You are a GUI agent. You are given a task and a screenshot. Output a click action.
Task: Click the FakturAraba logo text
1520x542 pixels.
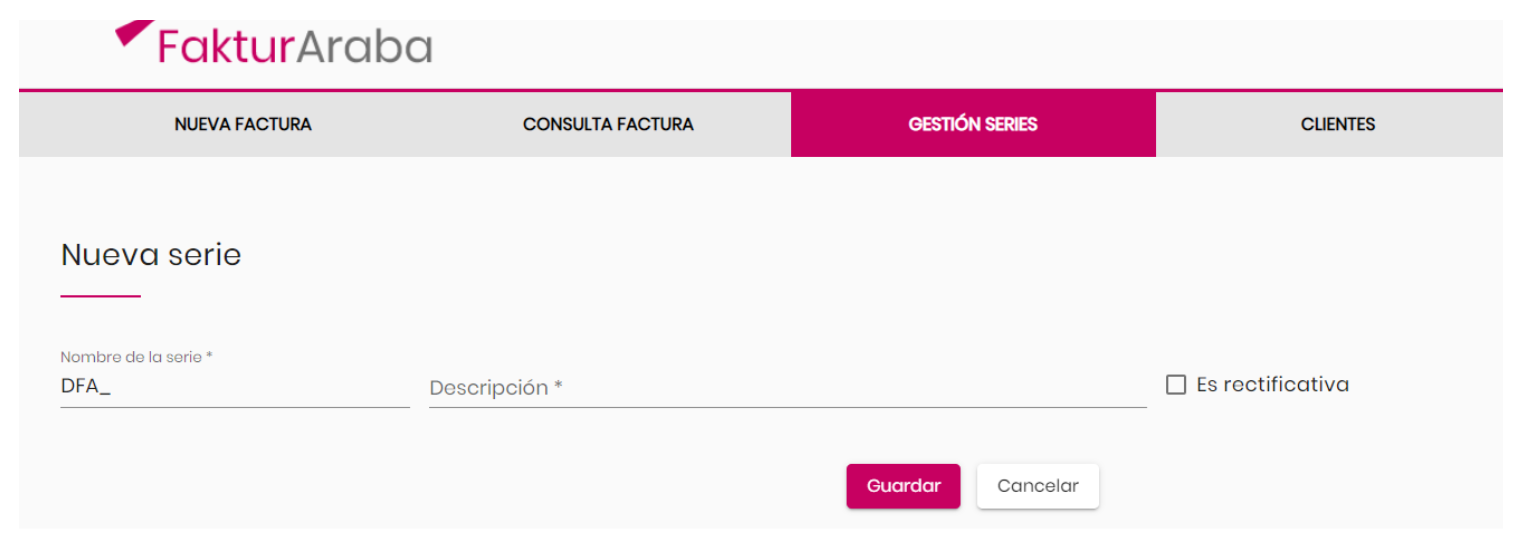(x=295, y=46)
